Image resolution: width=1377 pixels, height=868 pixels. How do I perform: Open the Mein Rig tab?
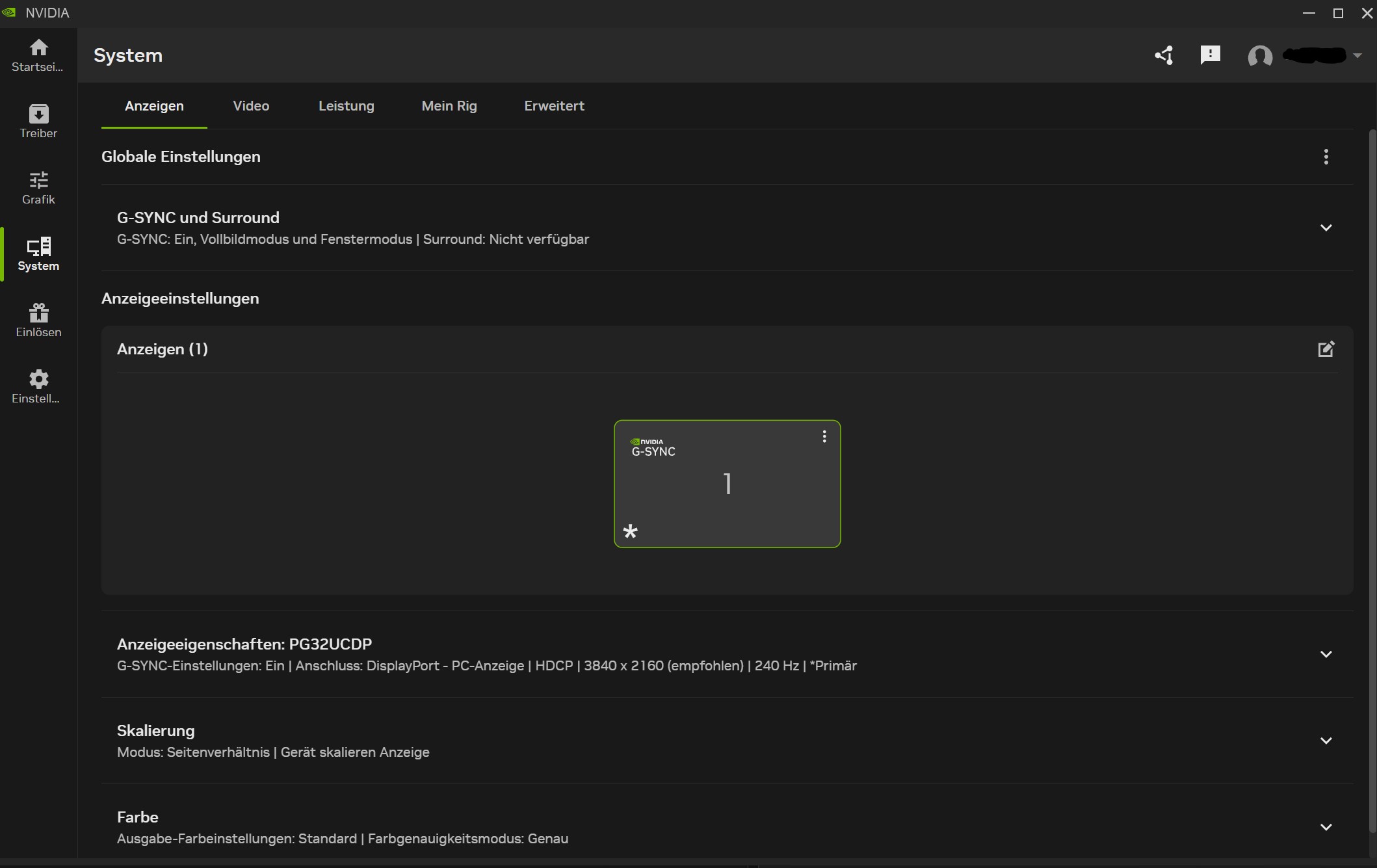[x=449, y=106]
